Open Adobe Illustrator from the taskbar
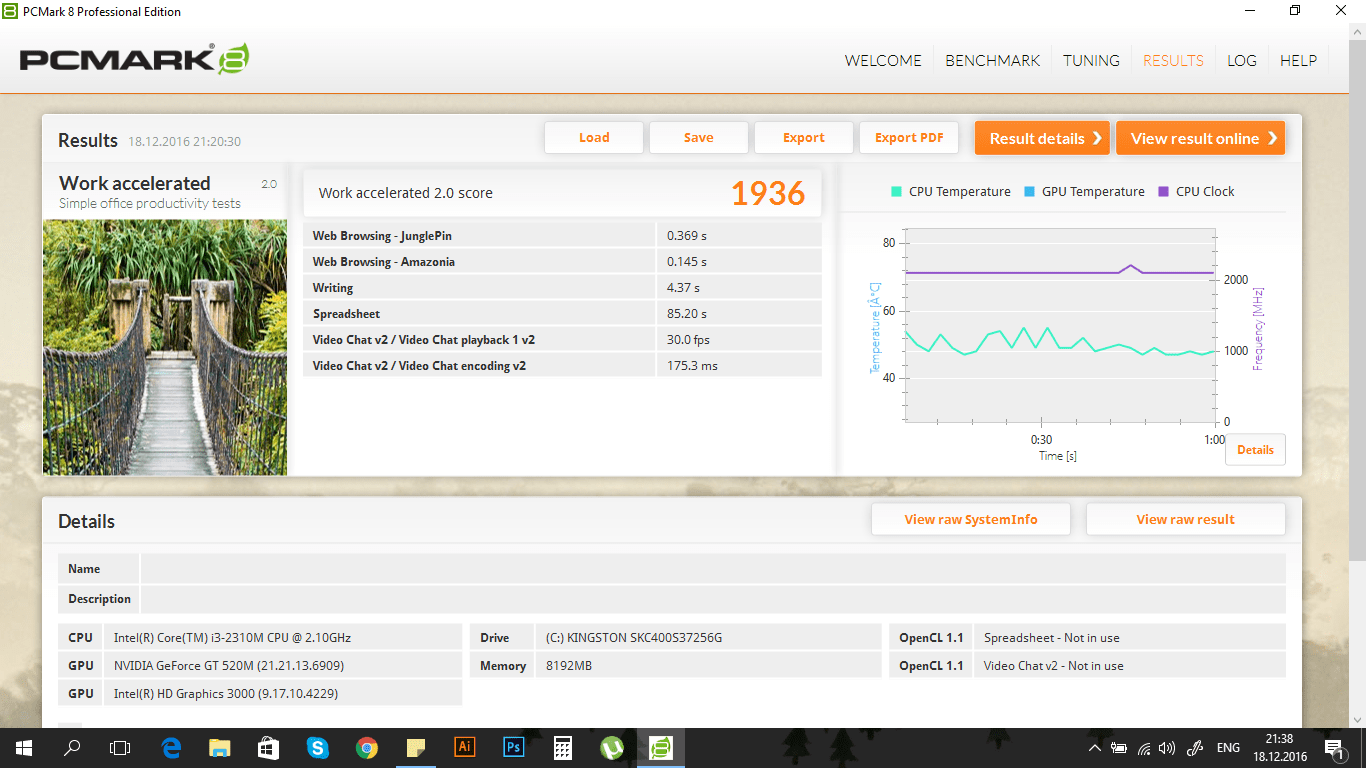This screenshot has width=1366, height=768. point(464,747)
